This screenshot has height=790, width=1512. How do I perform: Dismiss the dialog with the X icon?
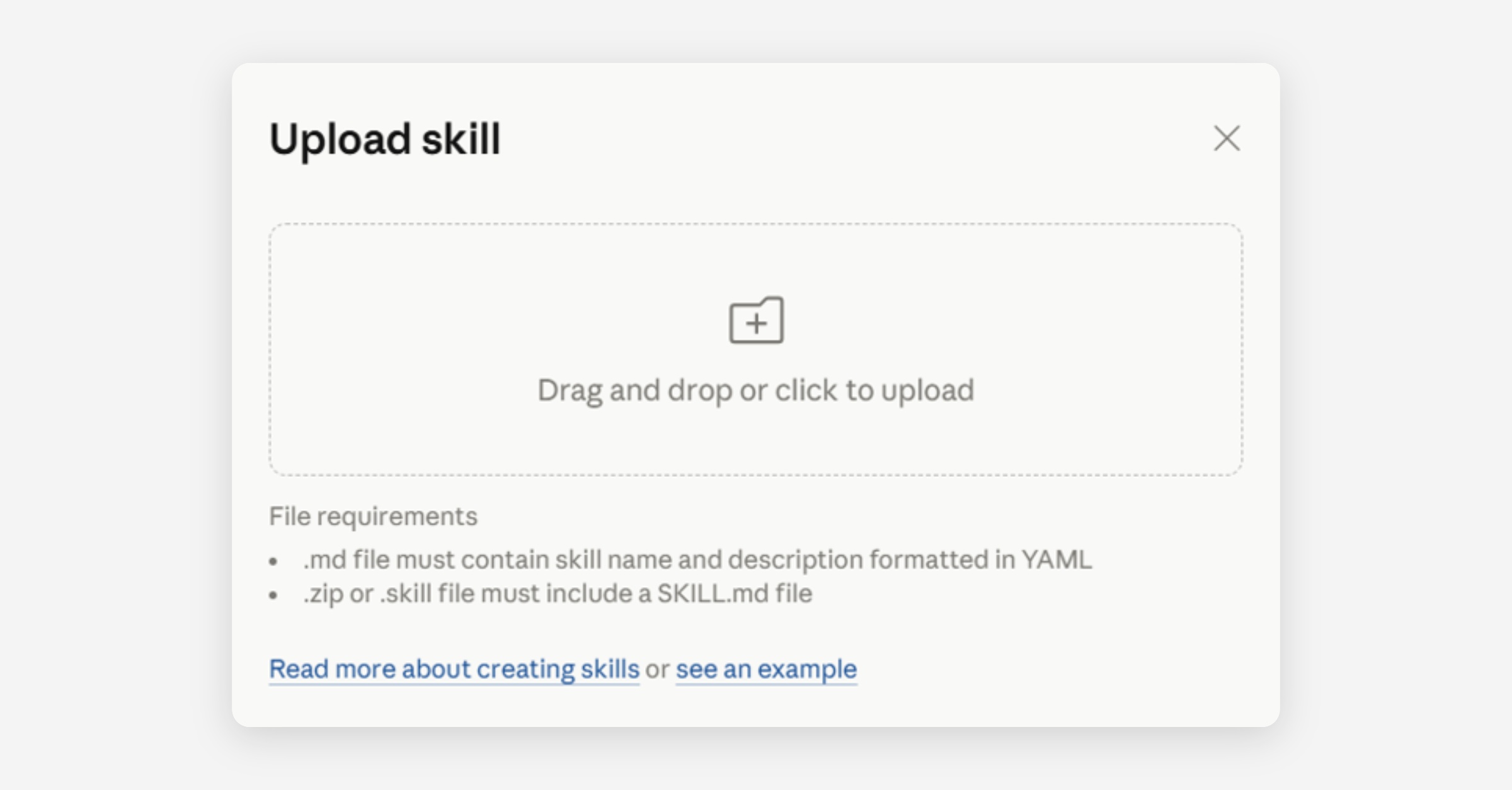[1227, 138]
